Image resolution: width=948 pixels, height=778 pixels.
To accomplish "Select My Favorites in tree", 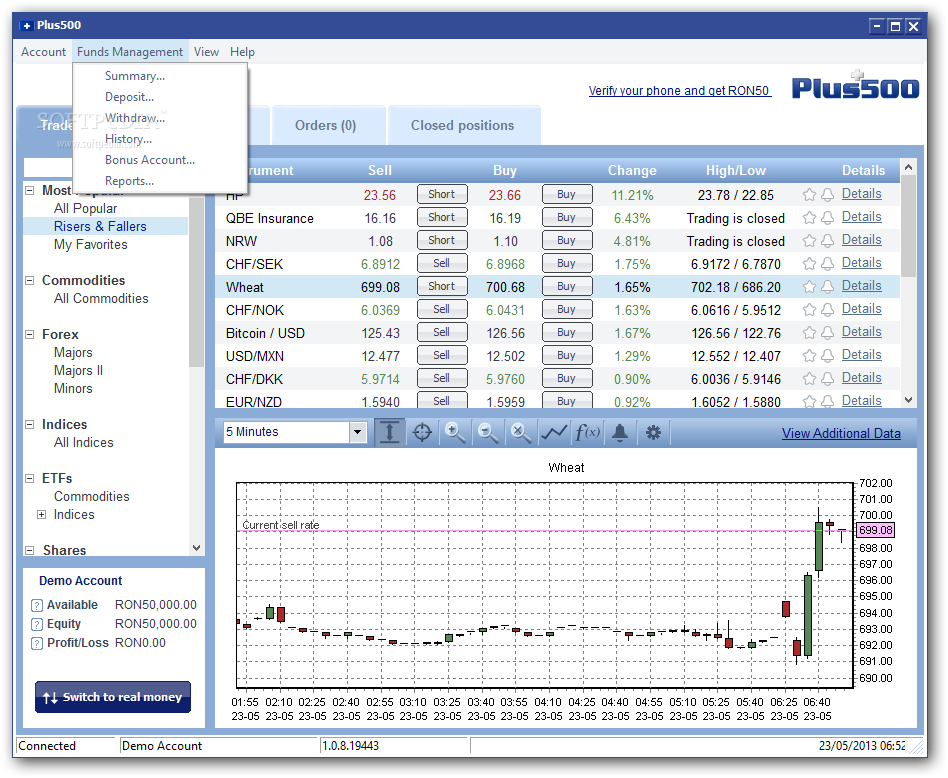I will click(91, 245).
